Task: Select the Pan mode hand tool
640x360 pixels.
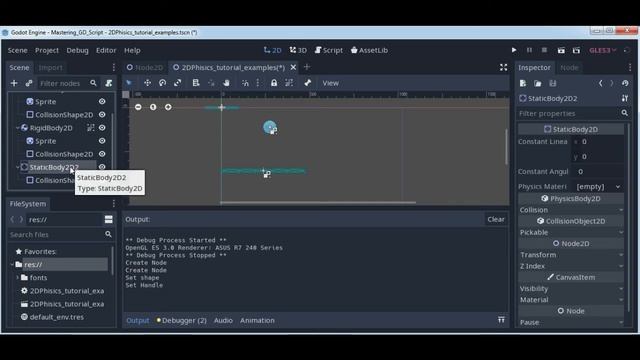Action: coord(226,83)
